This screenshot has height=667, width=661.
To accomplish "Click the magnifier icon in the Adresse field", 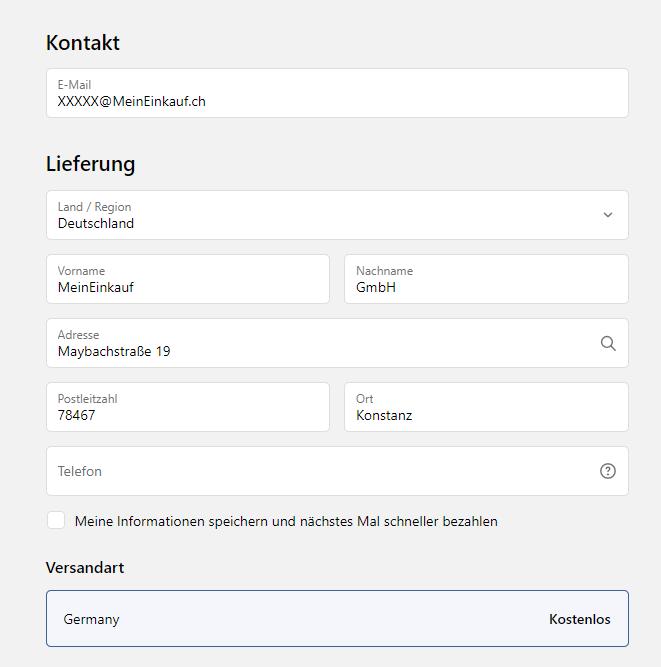I will (608, 343).
